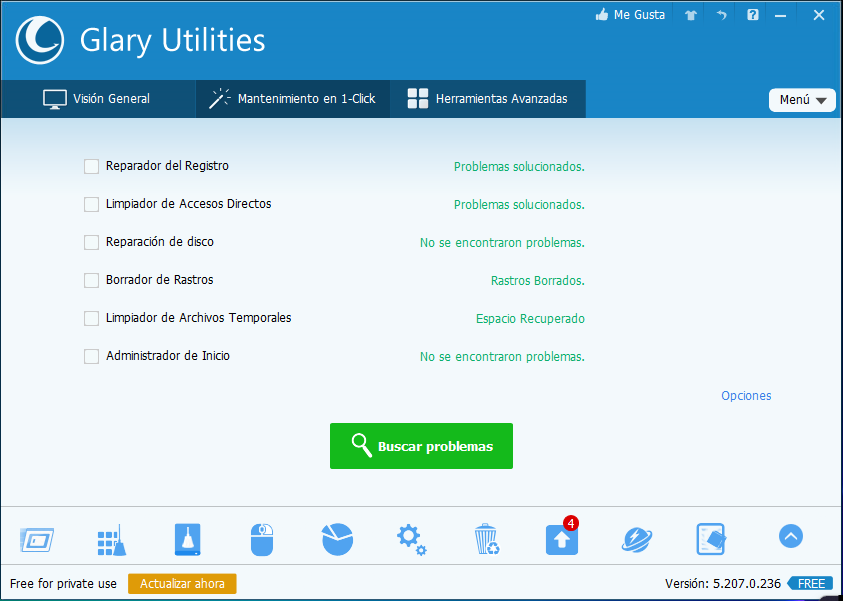Image resolution: width=843 pixels, height=601 pixels.
Task: Open the gears process manager icon
Action: (x=412, y=540)
